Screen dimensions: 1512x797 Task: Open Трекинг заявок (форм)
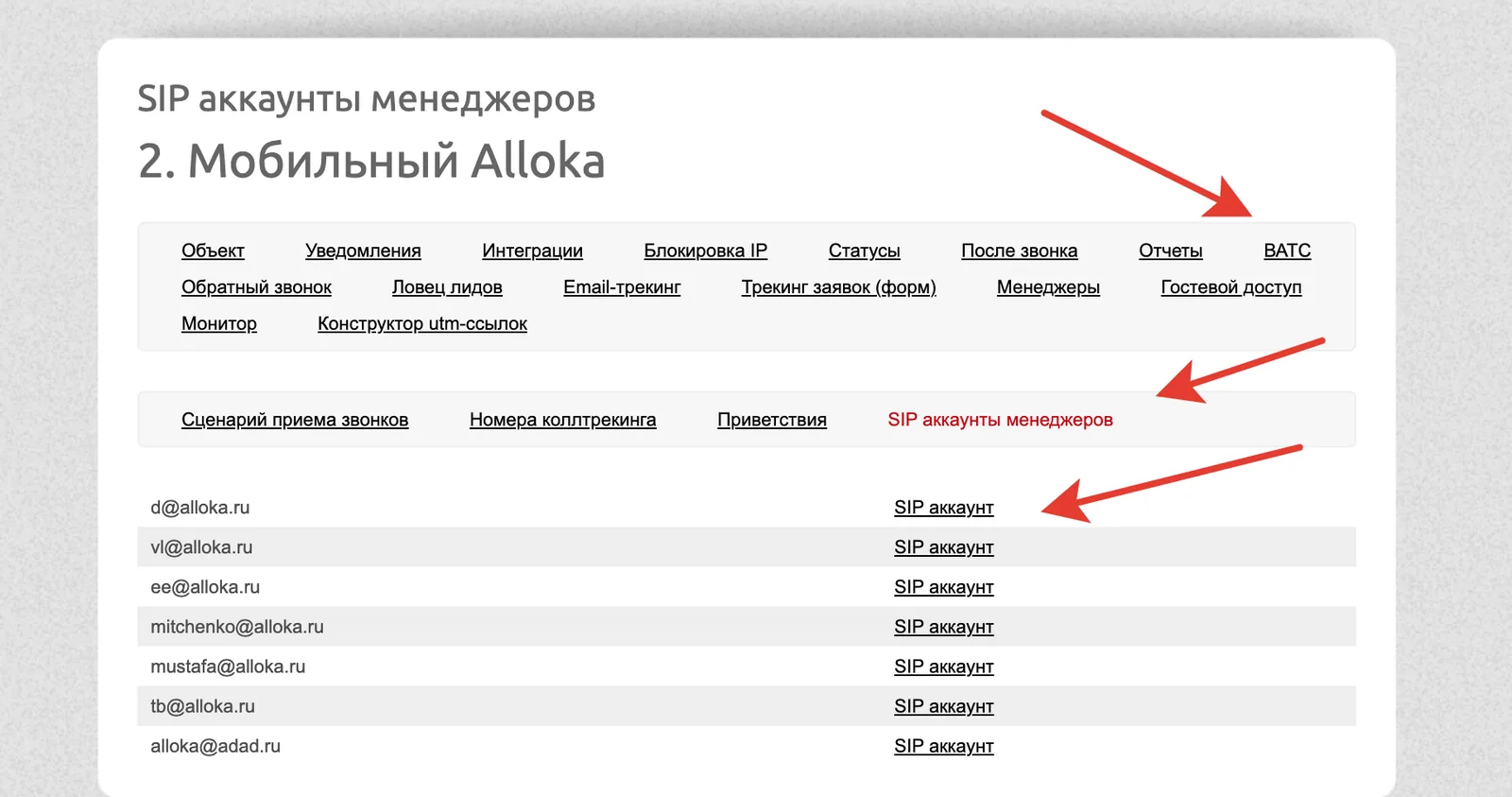(x=838, y=287)
